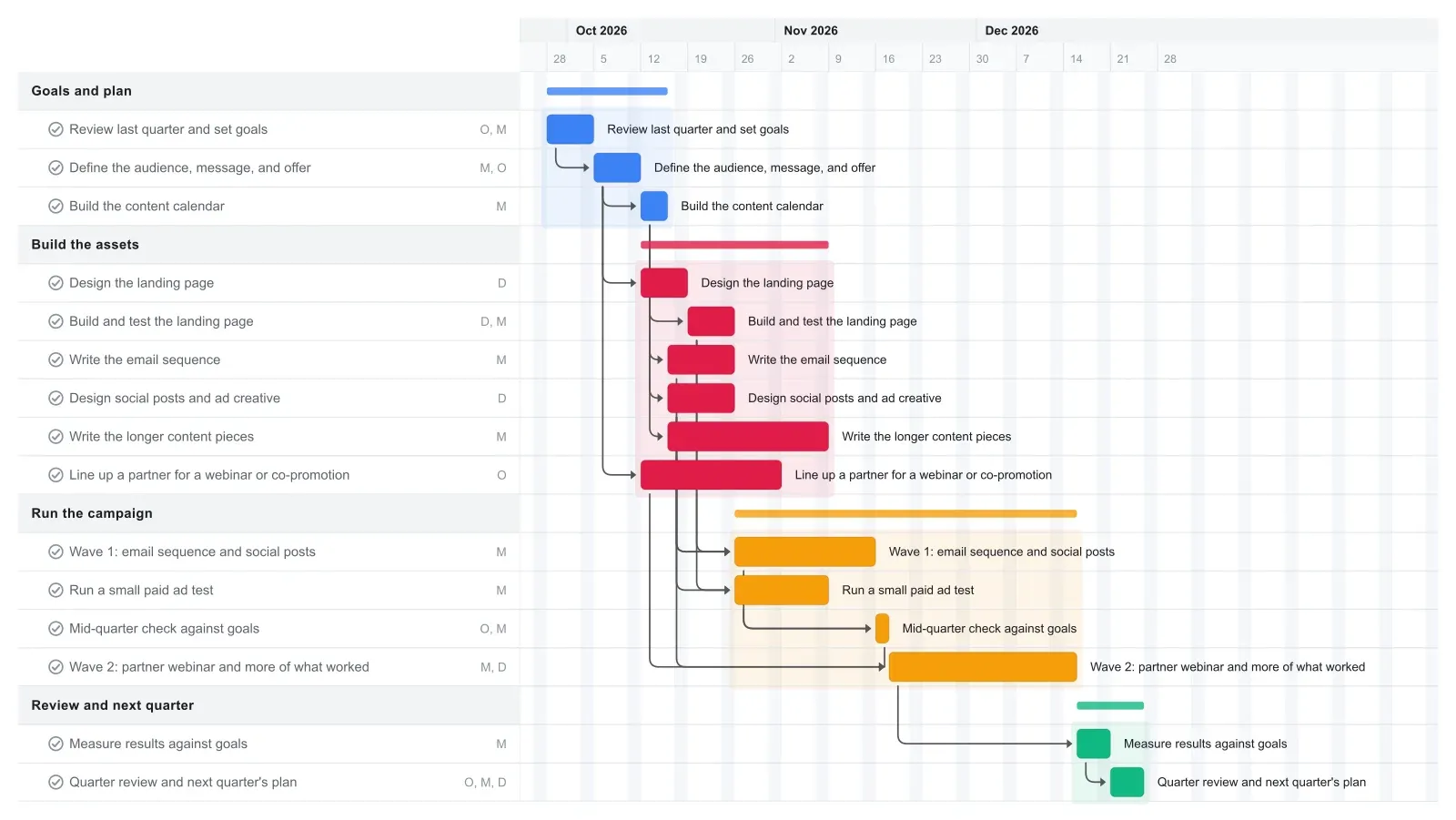Collapse the 'Goals and plan' section header
The height and width of the screenshot is (820, 1456).
pyautogui.click(x=268, y=91)
